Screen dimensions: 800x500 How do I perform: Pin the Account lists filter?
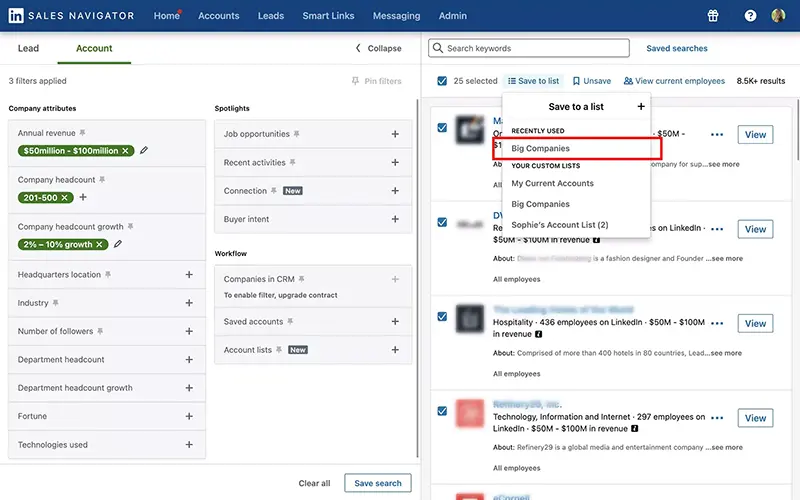click(x=279, y=349)
